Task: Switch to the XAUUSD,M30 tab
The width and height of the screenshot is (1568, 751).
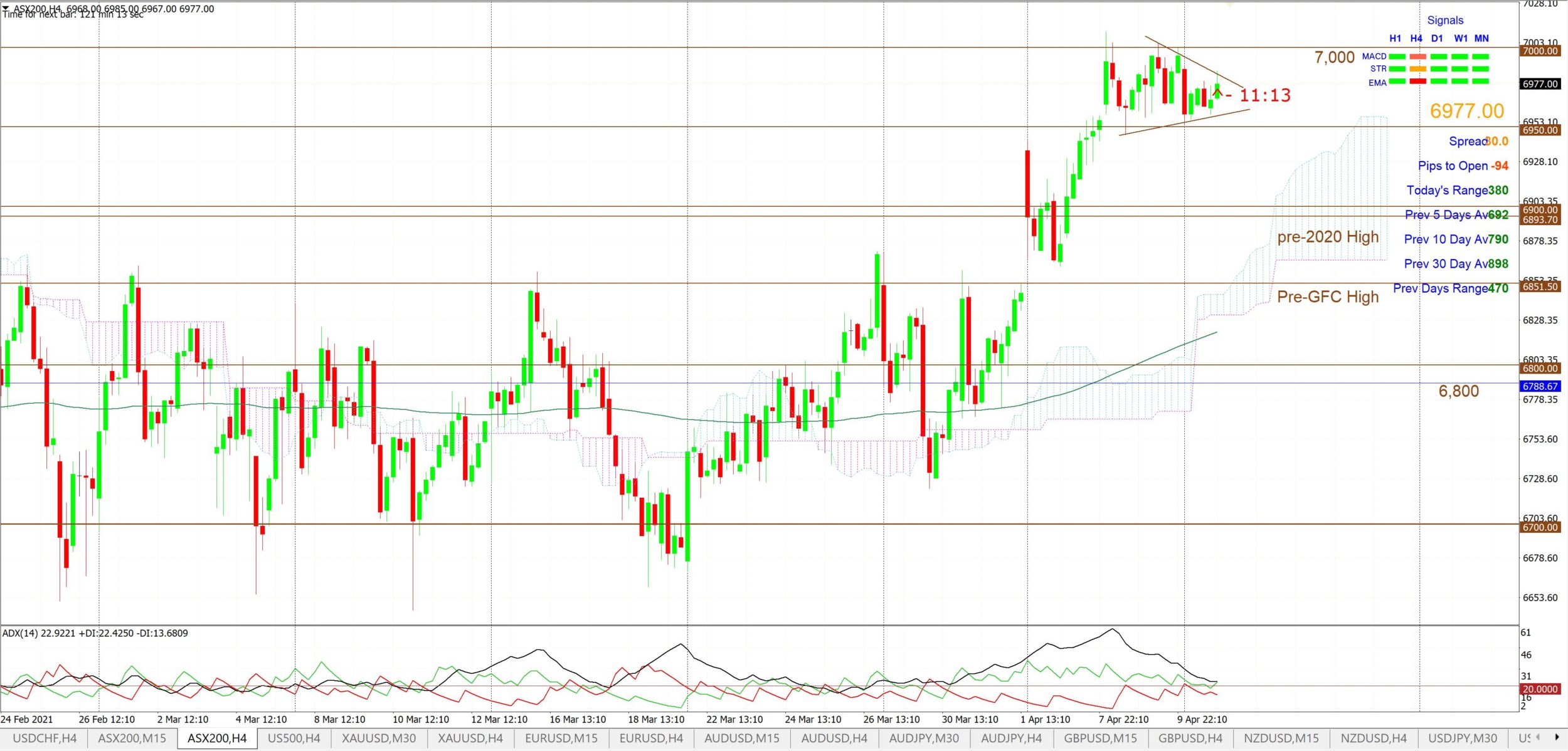Action: [379, 738]
